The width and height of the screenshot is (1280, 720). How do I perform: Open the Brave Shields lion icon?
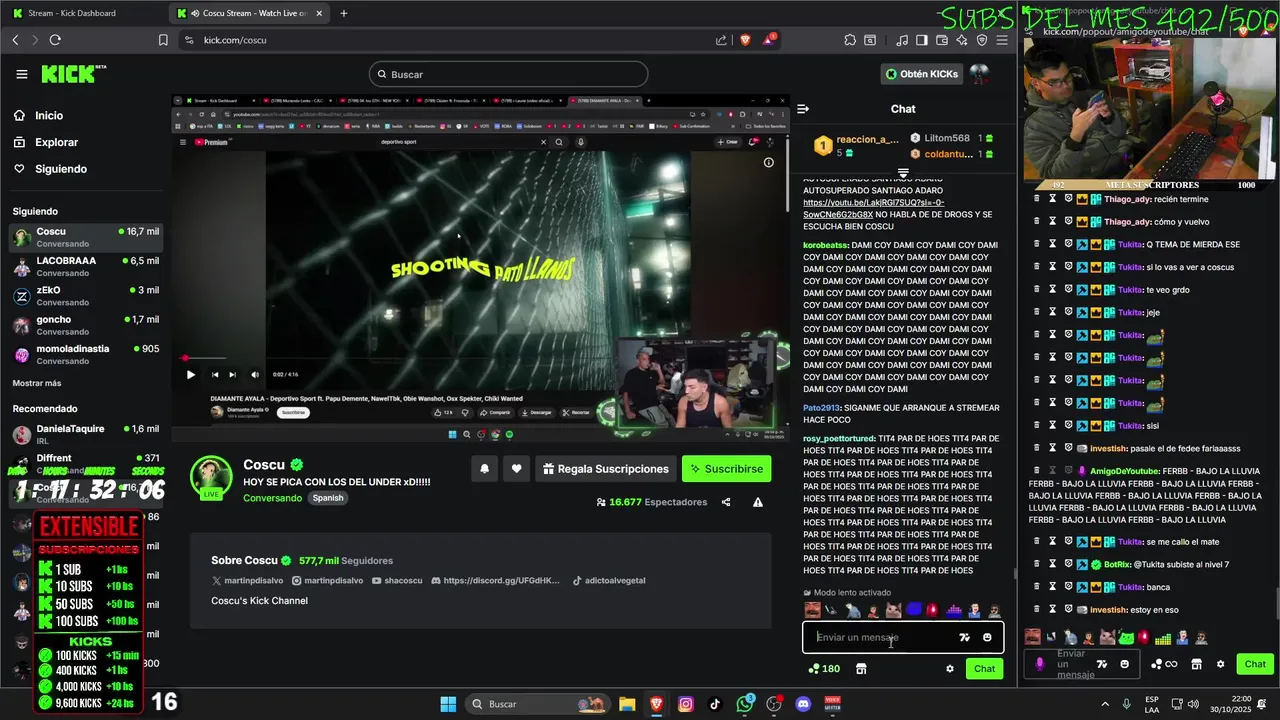click(x=745, y=40)
